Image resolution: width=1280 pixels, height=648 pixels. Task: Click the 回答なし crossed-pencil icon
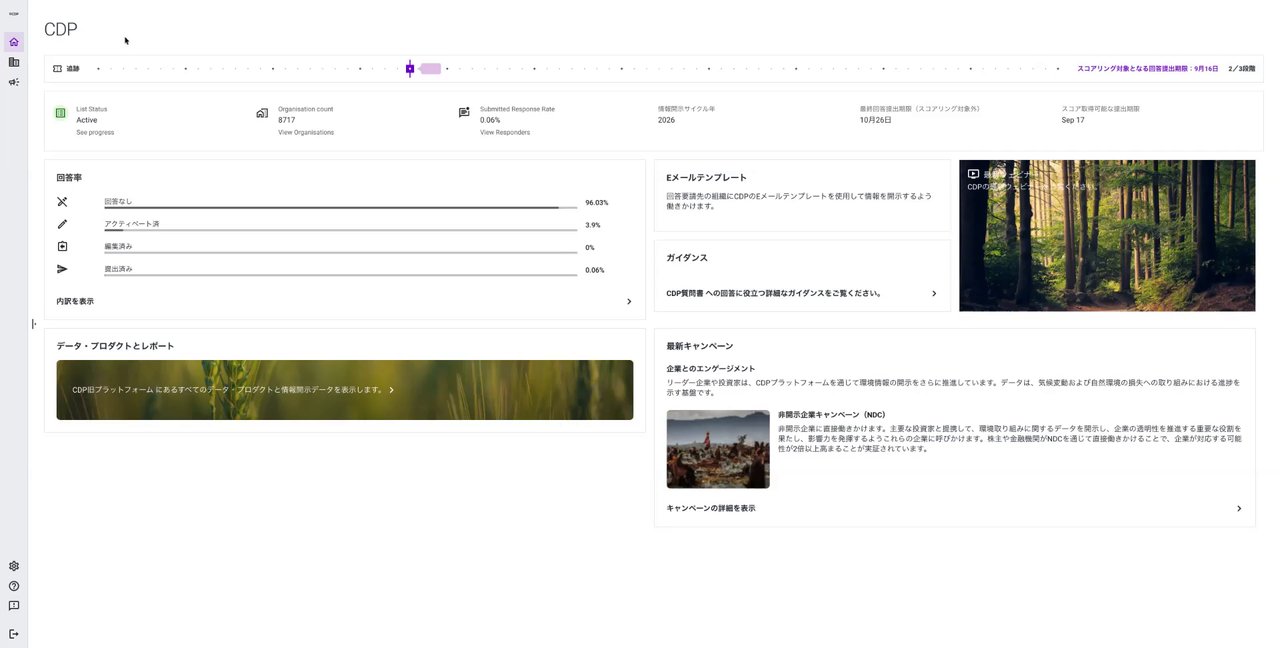point(62,202)
